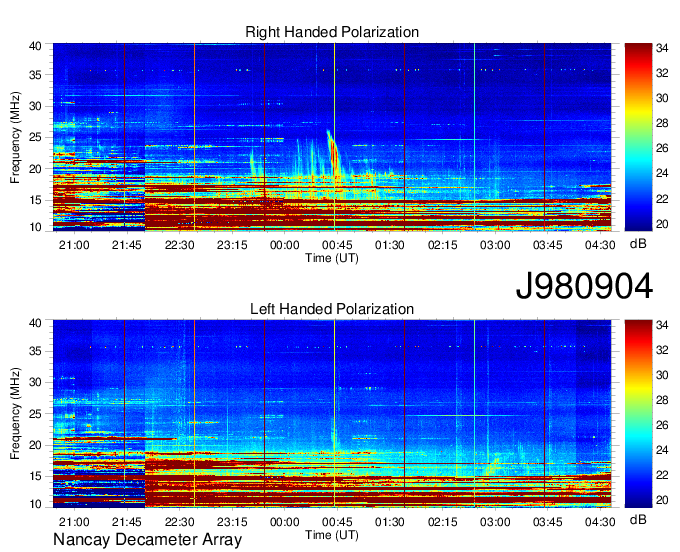Click the 25 MHz tick label on bottom plot
Image resolution: width=680 pixels, height=552 pixels.
(36, 414)
